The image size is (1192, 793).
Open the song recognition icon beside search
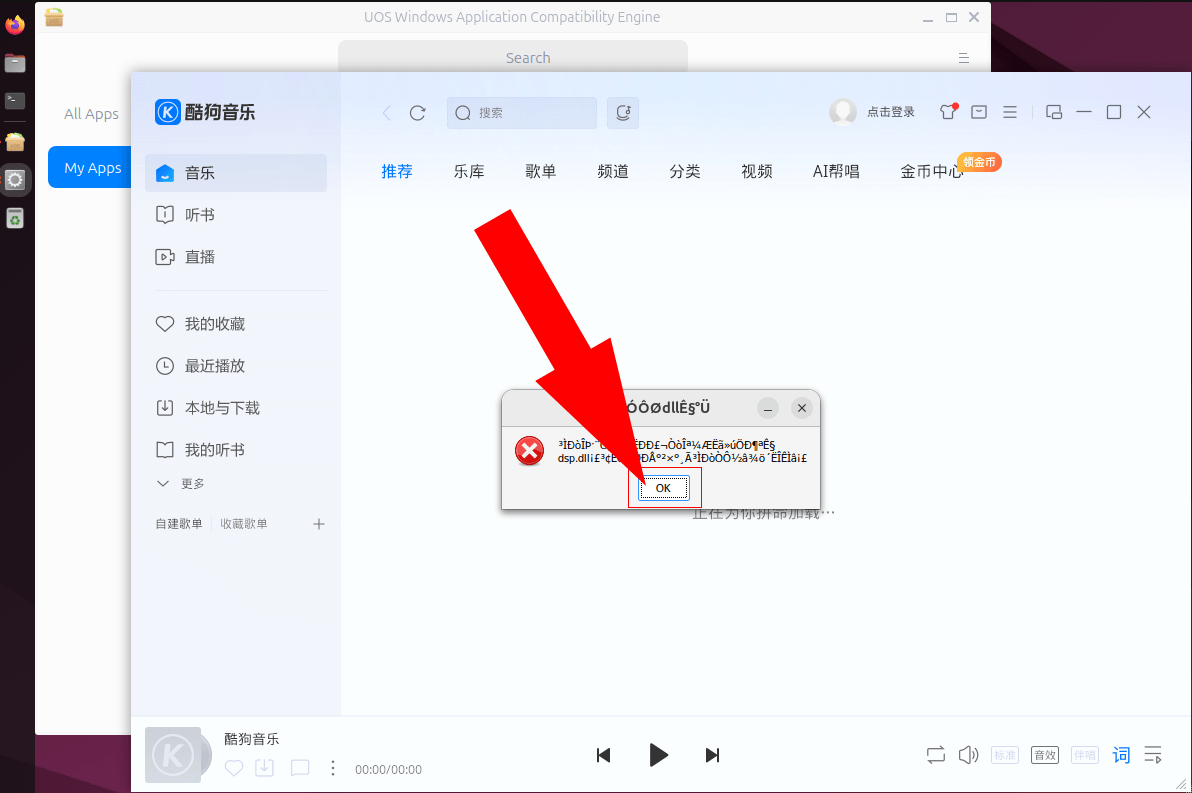tap(623, 113)
